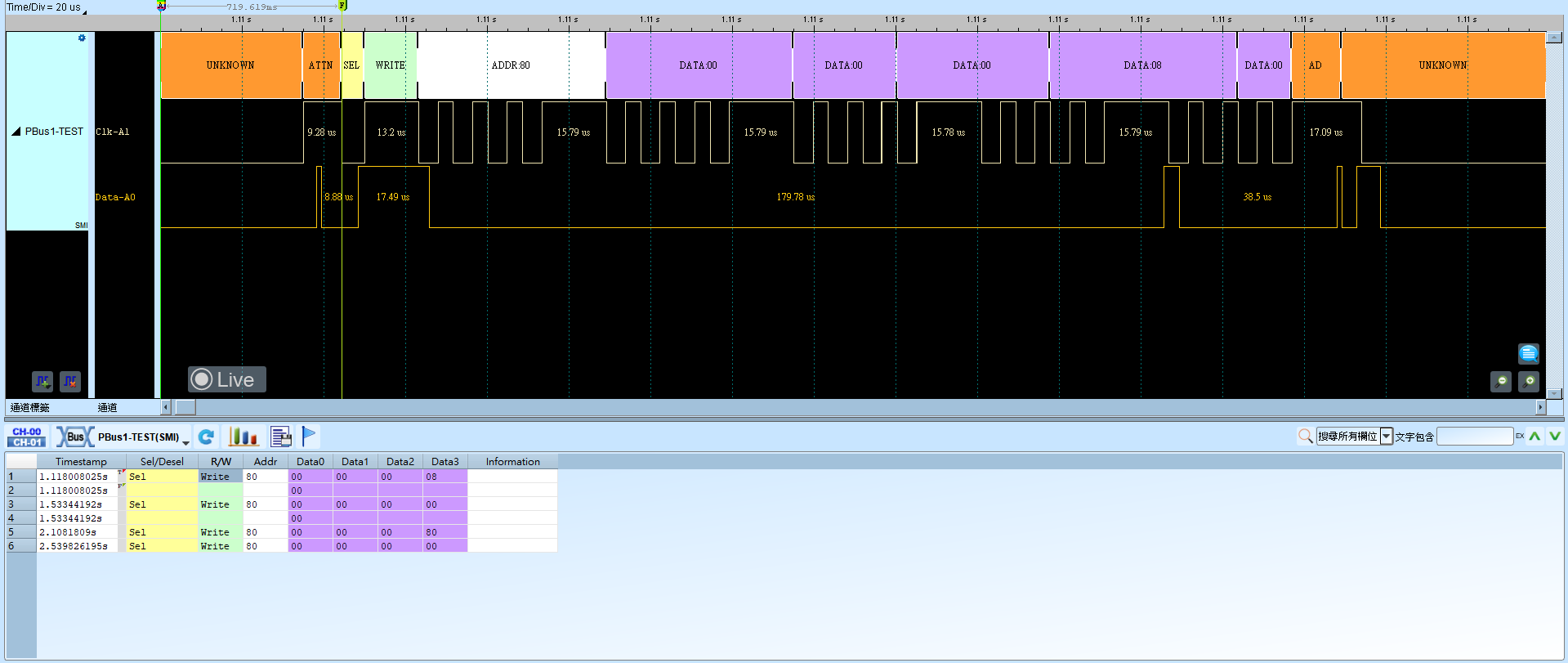Click the green WRITE decode segment

click(391, 65)
